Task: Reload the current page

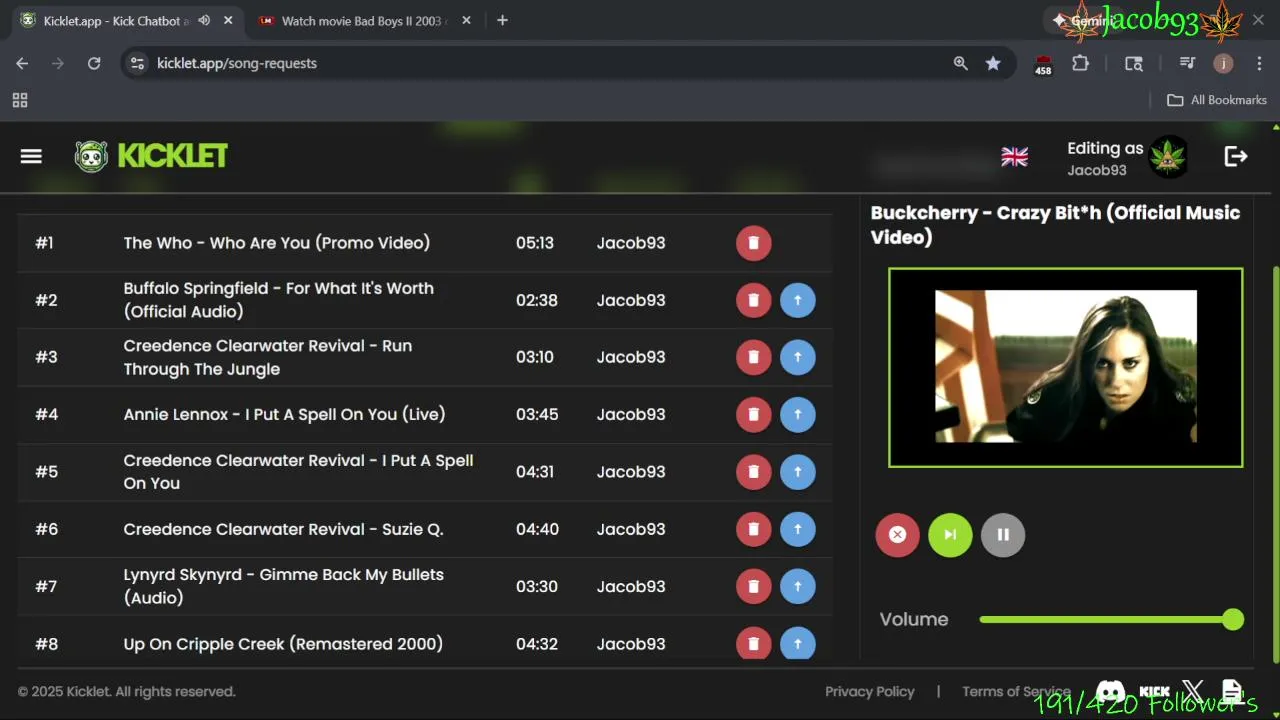Action: pos(94,63)
